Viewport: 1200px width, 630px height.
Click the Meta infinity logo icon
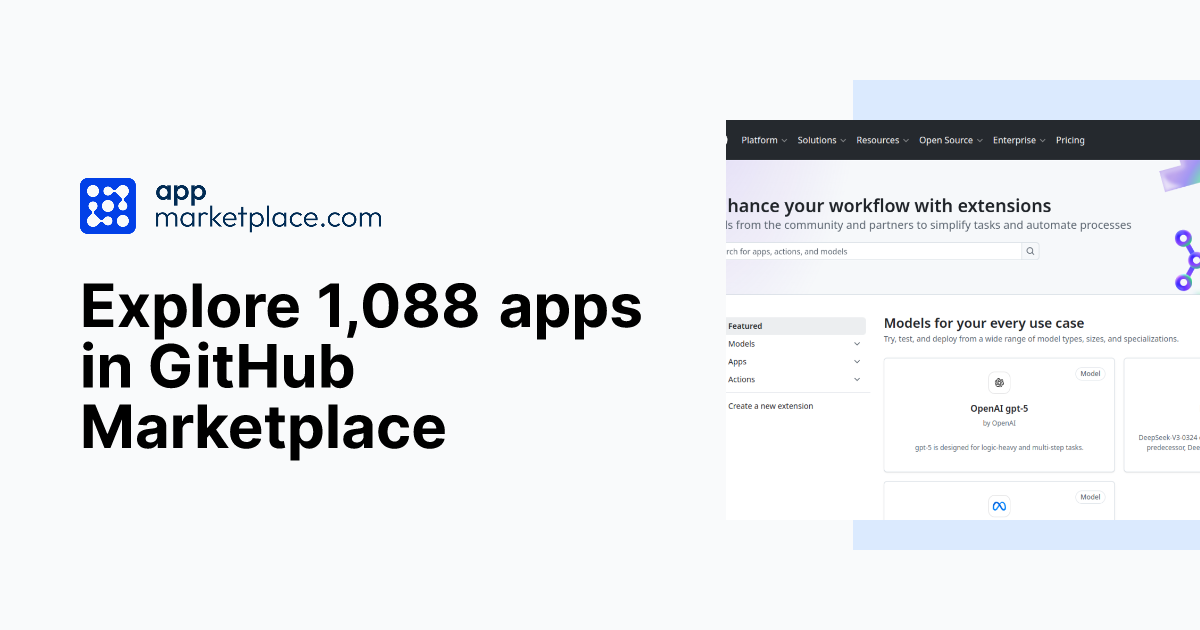pyautogui.click(x=998, y=506)
